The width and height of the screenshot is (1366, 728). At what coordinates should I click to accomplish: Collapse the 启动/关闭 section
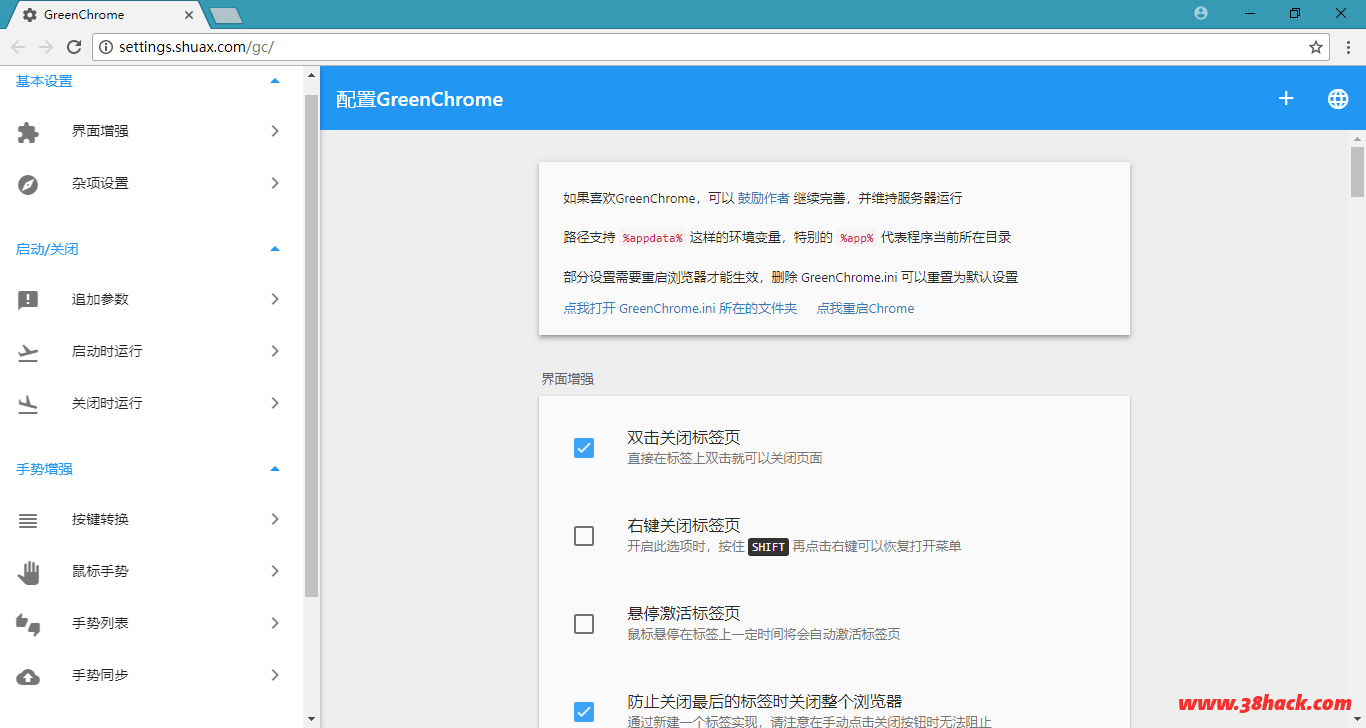(275, 249)
